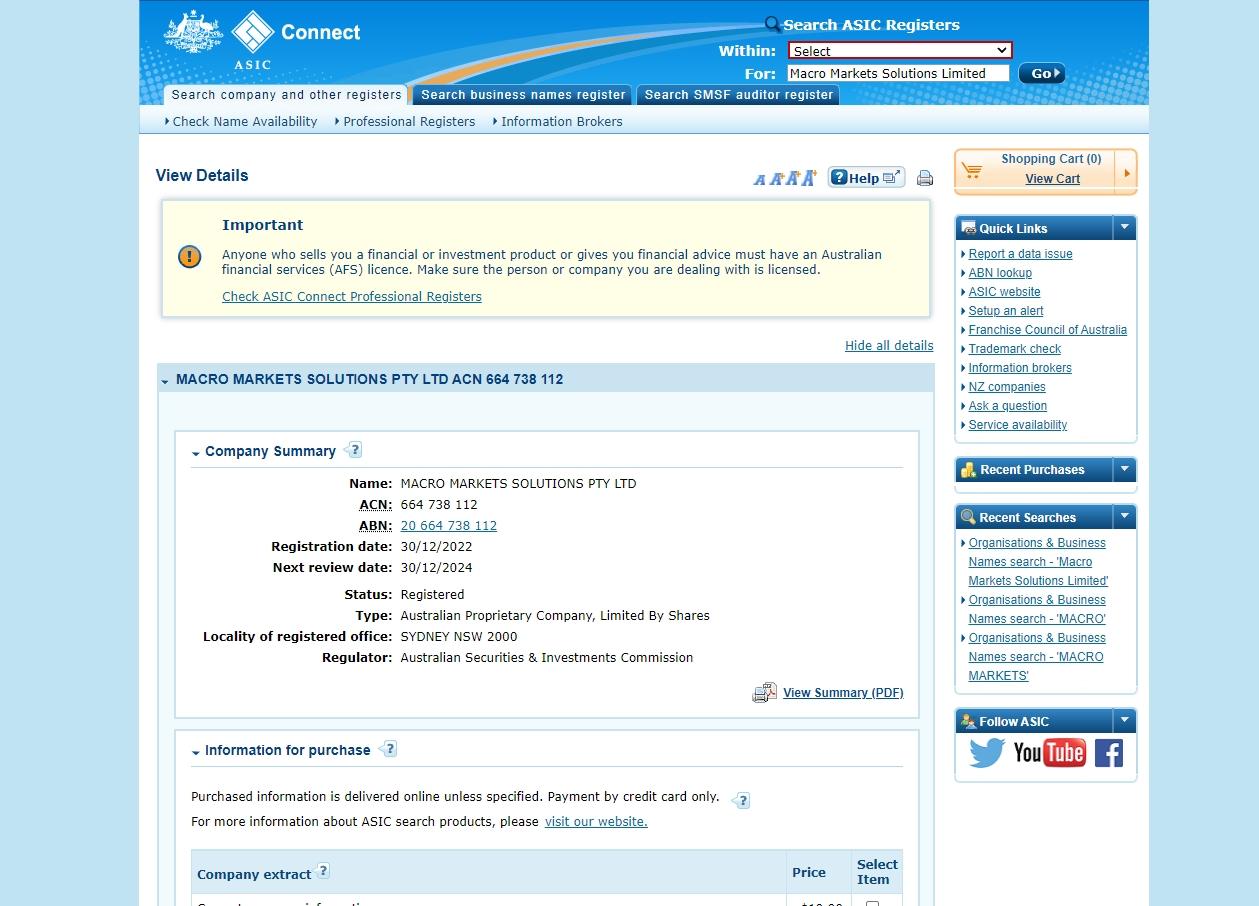Image resolution: width=1259 pixels, height=906 pixels.
Task: Open Information brokers quick link
Action: pos(1020,368)
